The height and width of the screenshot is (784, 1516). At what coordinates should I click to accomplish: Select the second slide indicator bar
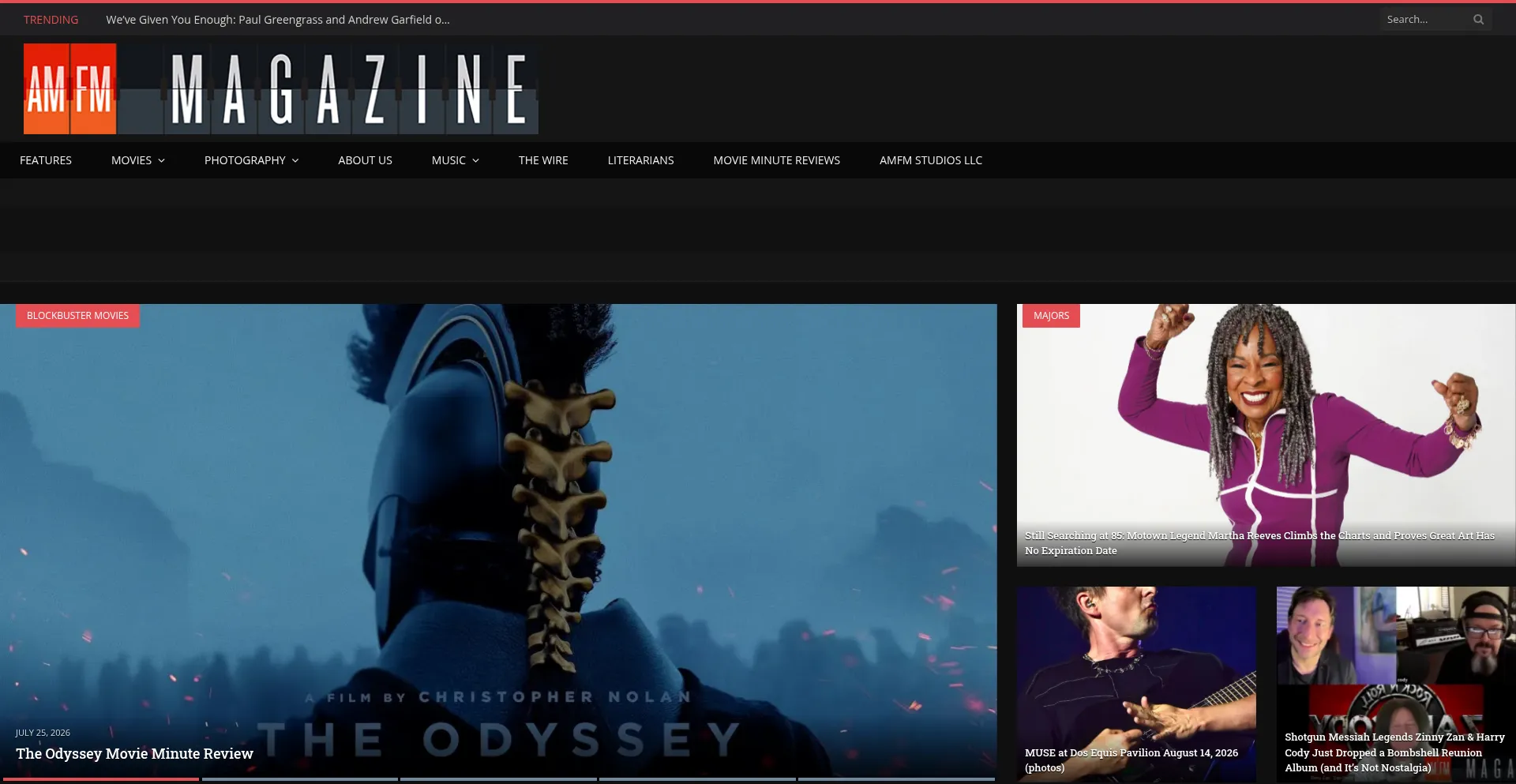click(299, 779)
